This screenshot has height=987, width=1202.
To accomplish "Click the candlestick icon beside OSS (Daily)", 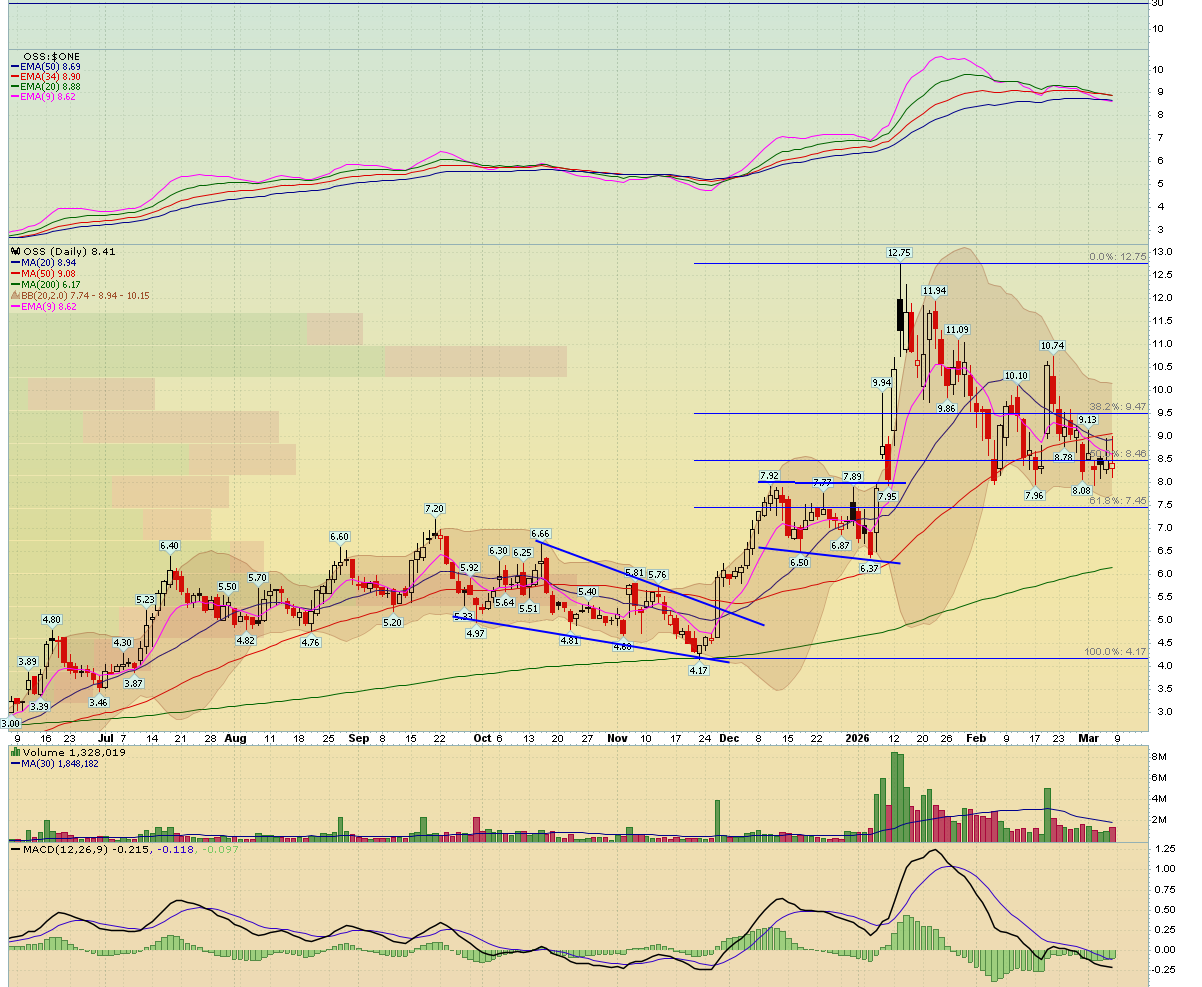I will pyautogui.click(x=14, y=252).
